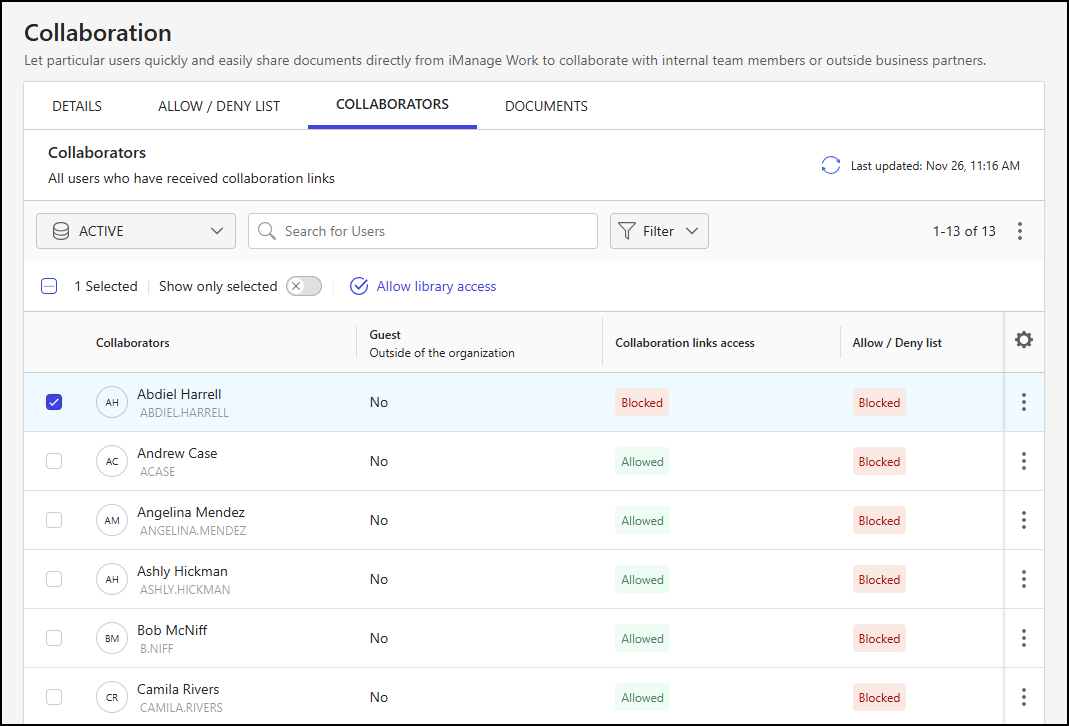Image resolution: width=1069 pixels, height=726 pixels.
Task: Click the search magnifier icon
Action: [266, 231]
